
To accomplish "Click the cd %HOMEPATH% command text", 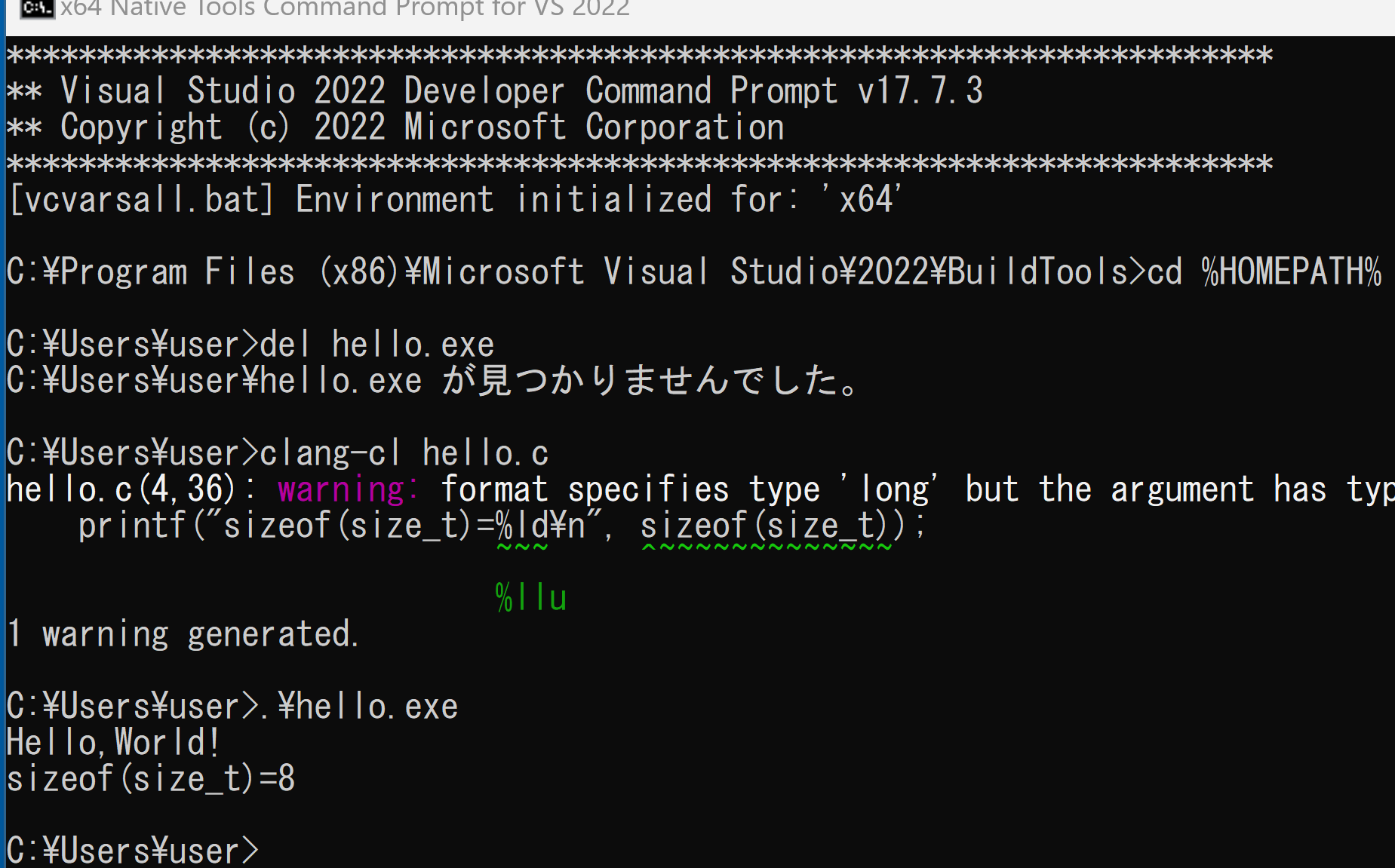I will point(1264,272).
